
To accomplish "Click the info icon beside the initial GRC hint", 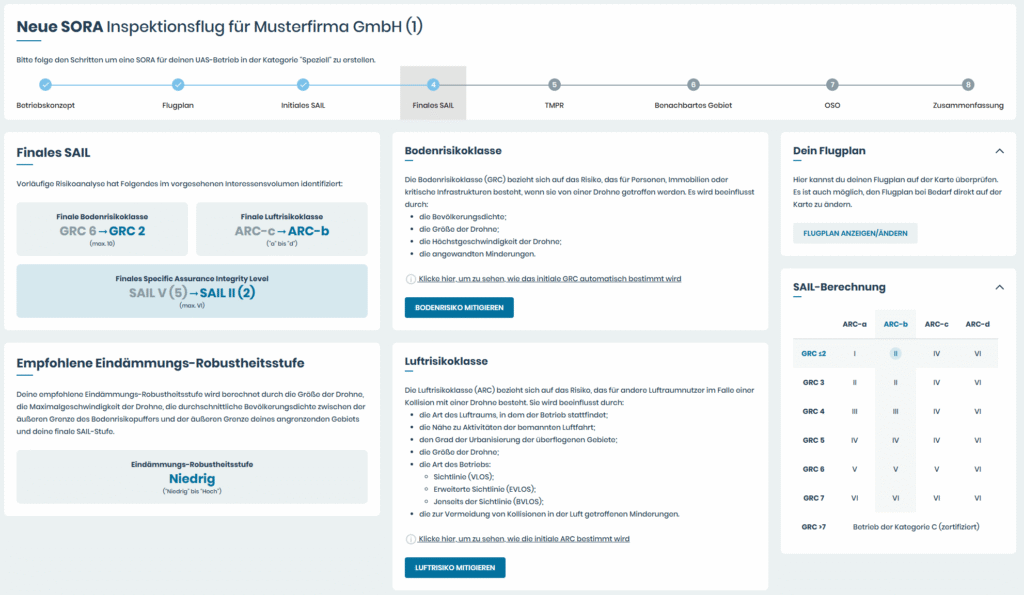I will pos(411,279).
